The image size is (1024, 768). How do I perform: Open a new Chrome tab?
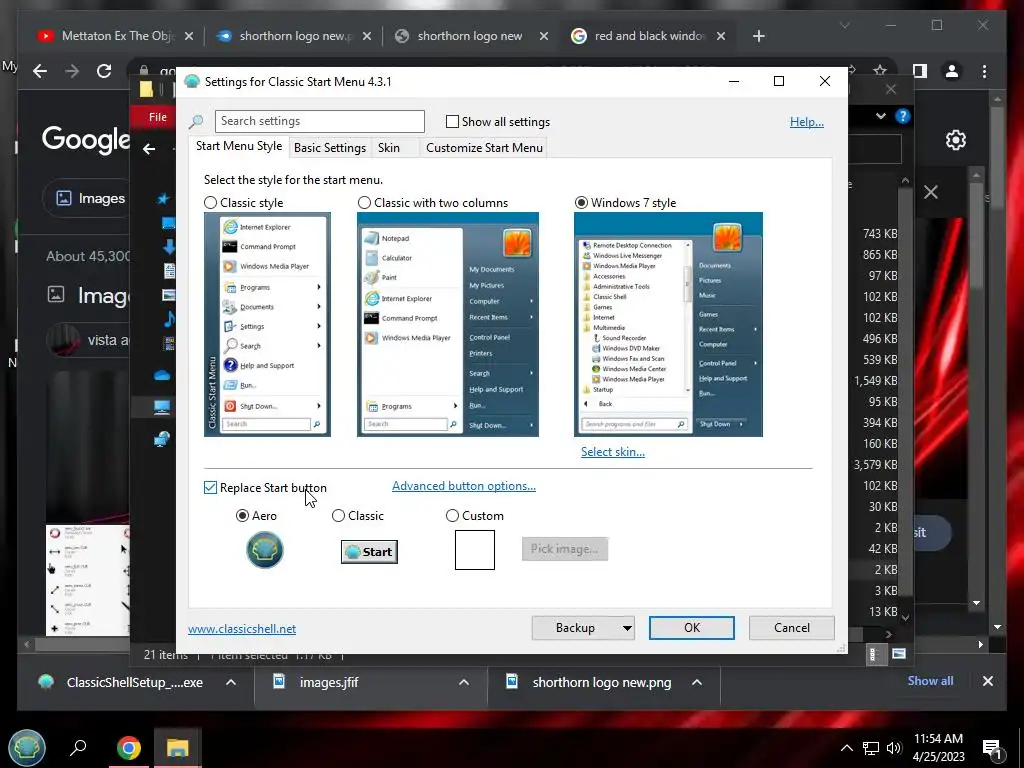[x=758, y=37]
